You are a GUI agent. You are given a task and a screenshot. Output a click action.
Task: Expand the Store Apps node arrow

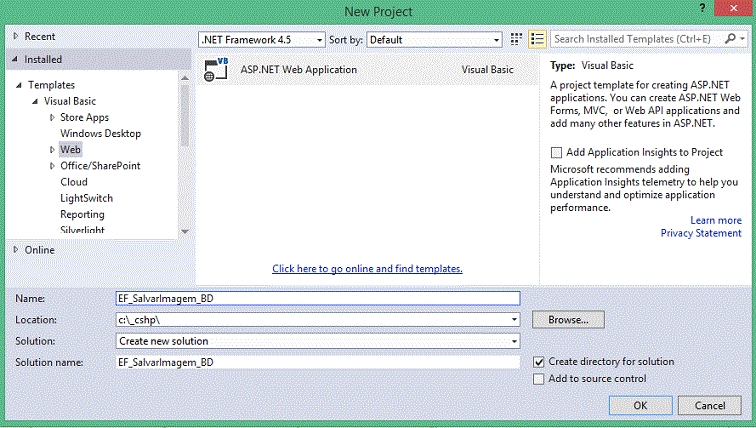click(x=52, y=117)
